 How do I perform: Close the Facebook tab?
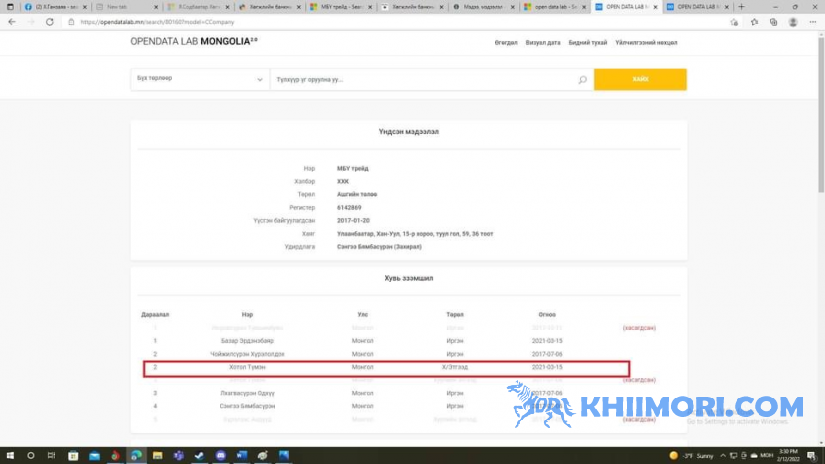click(x=85, y=7)
